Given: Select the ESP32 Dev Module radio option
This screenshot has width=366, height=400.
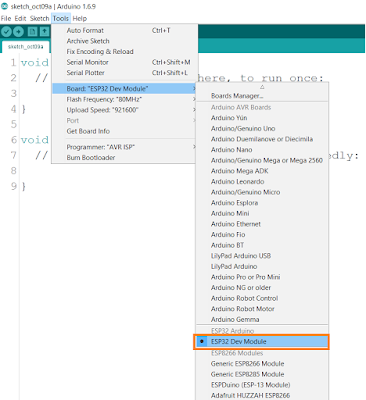Looking at the screenshot, I should pyautogui.click(x=262, y=342).
